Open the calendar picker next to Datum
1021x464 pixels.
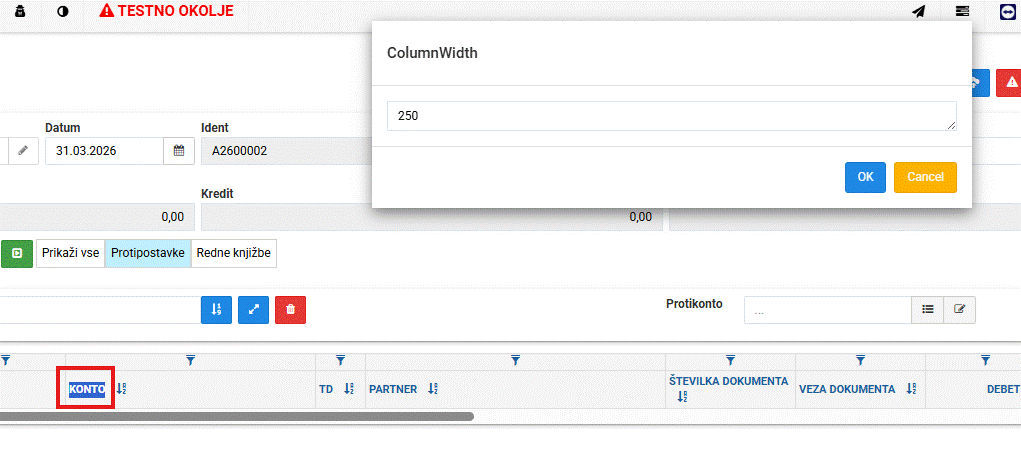pos(179,150)
